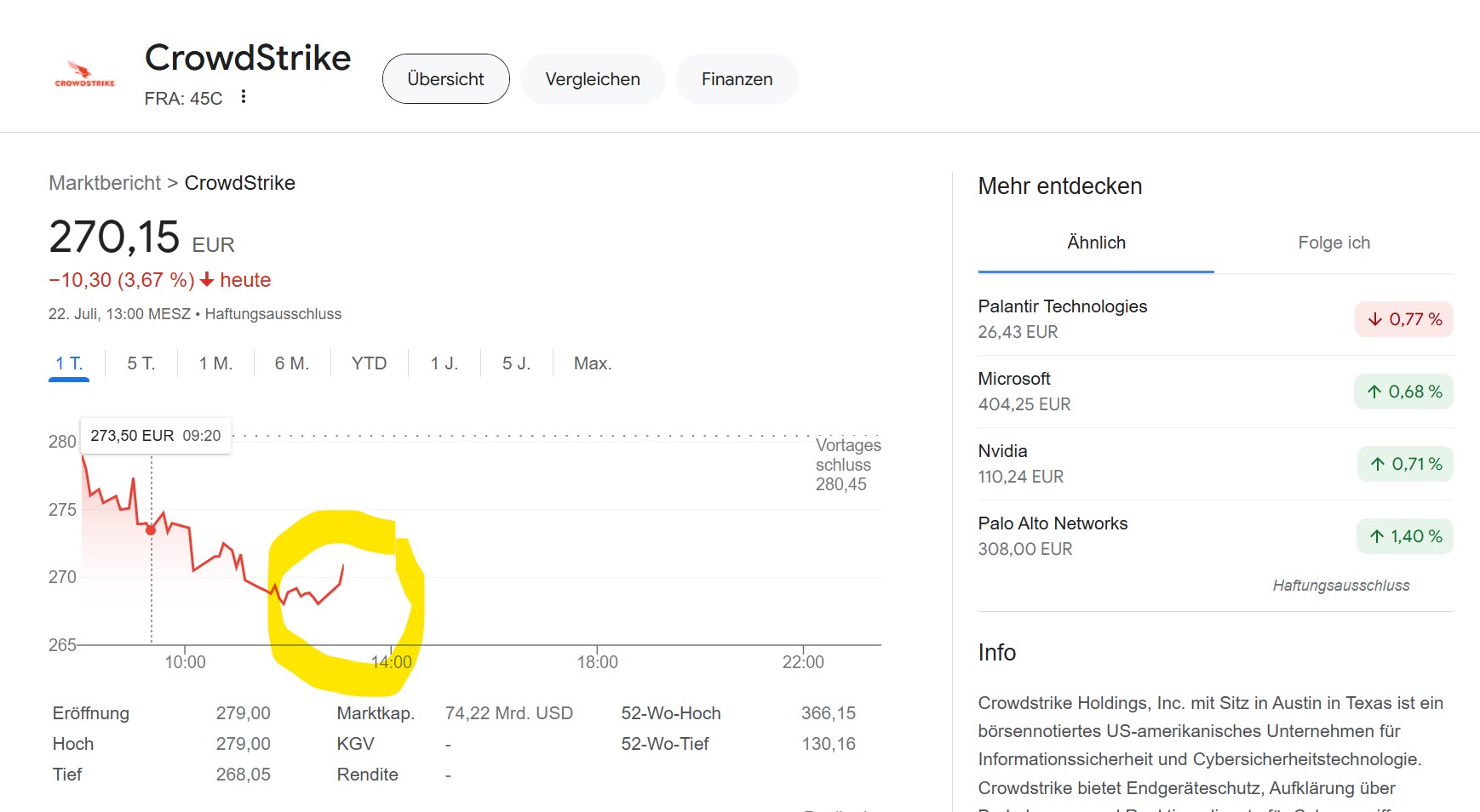Select the YTD time range
Viewport: 1480px width, 812px height.
point(369,363)
